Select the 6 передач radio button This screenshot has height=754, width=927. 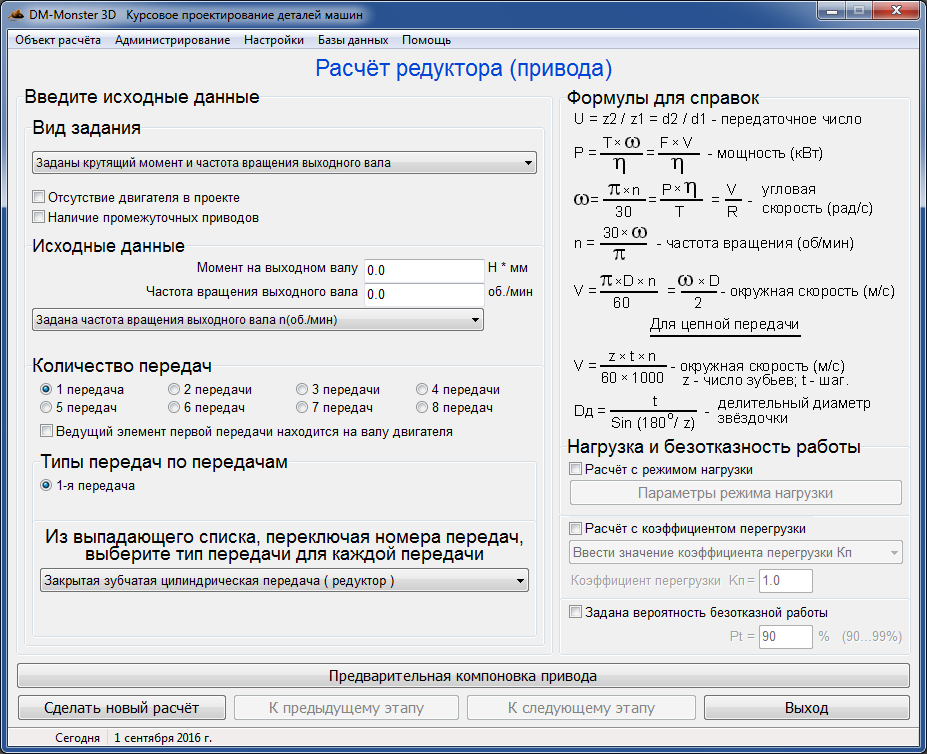pos(174,407)
